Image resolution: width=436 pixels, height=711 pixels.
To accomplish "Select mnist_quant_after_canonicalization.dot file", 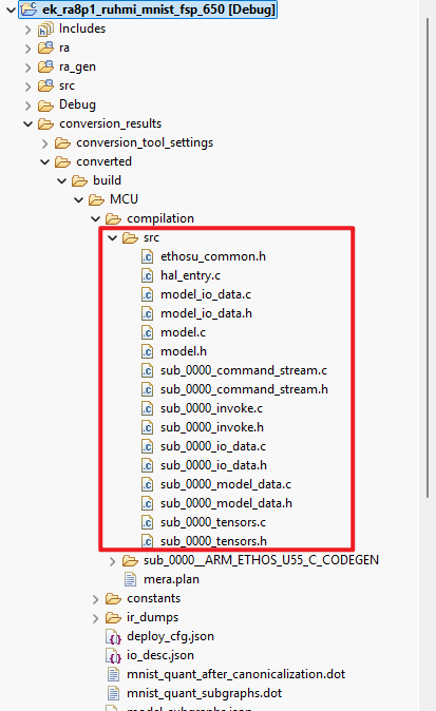I will point(236,674).
